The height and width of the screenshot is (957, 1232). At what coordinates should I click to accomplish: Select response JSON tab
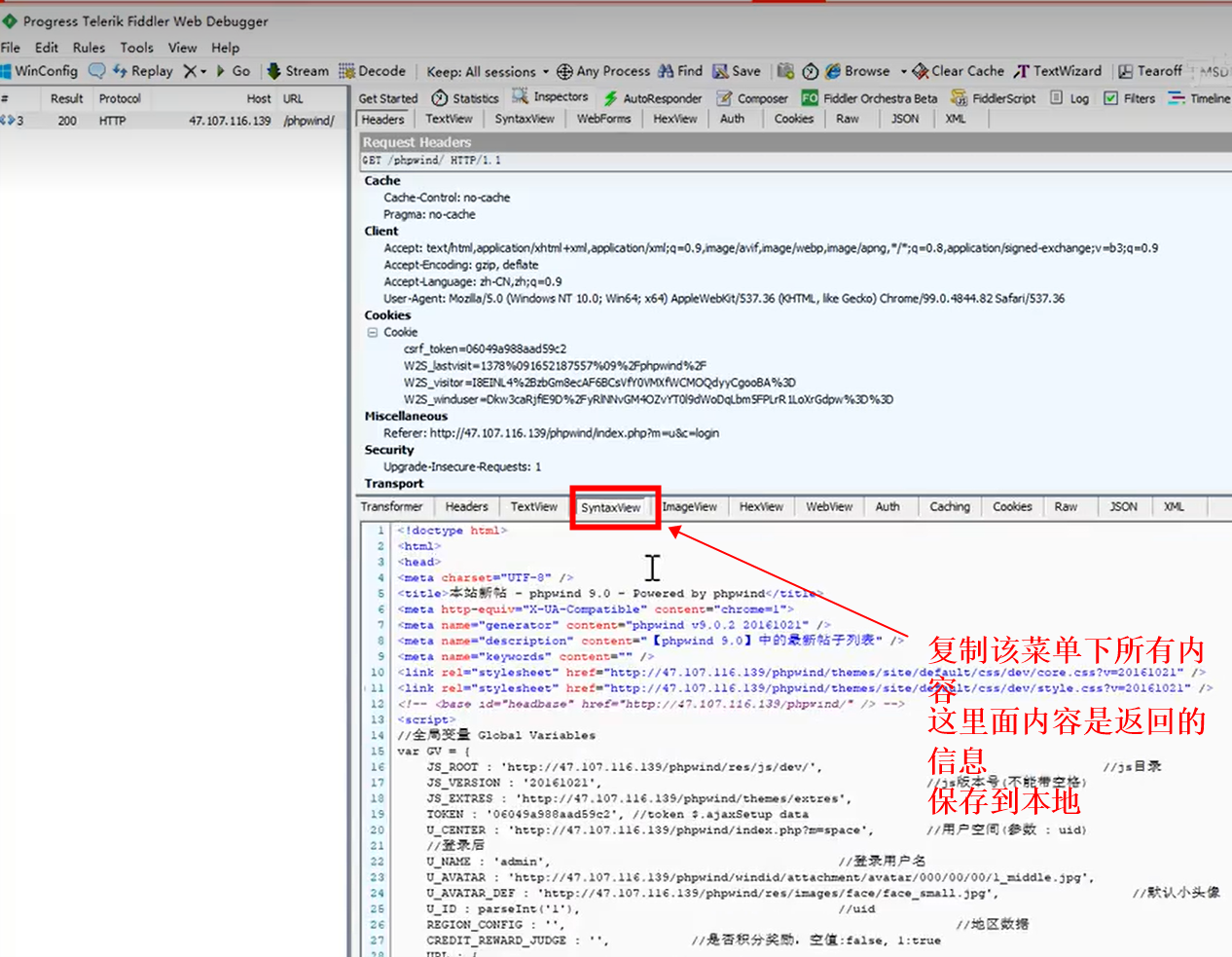point(1123,507)
